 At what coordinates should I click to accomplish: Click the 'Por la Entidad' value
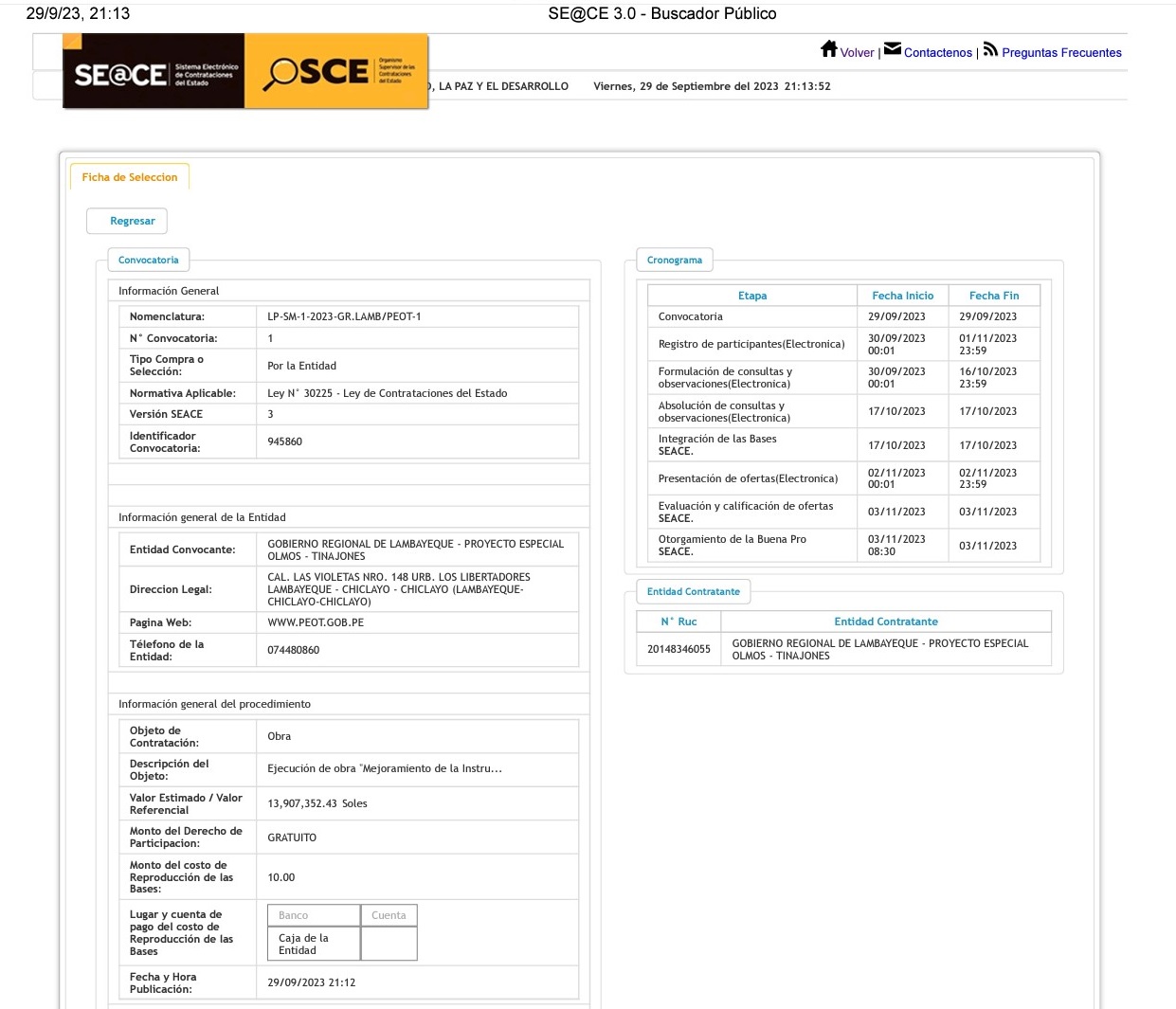click(x=301, y=366)
